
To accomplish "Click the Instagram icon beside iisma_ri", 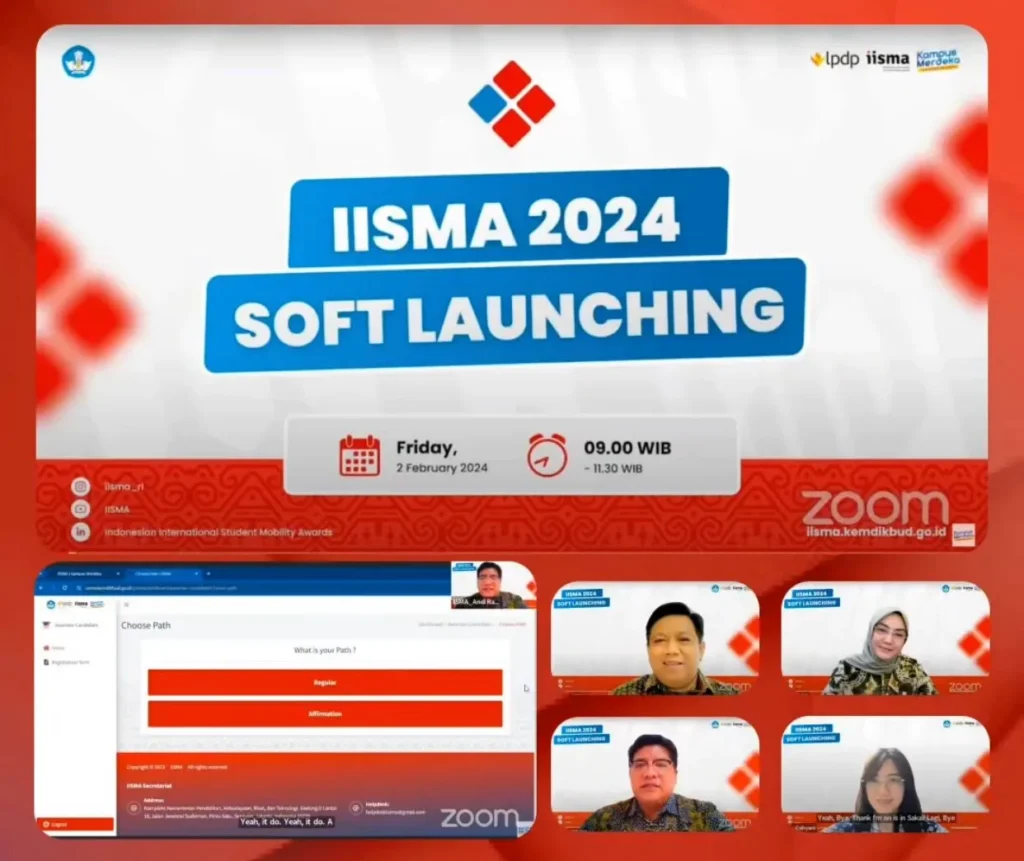I will (80, 487).
